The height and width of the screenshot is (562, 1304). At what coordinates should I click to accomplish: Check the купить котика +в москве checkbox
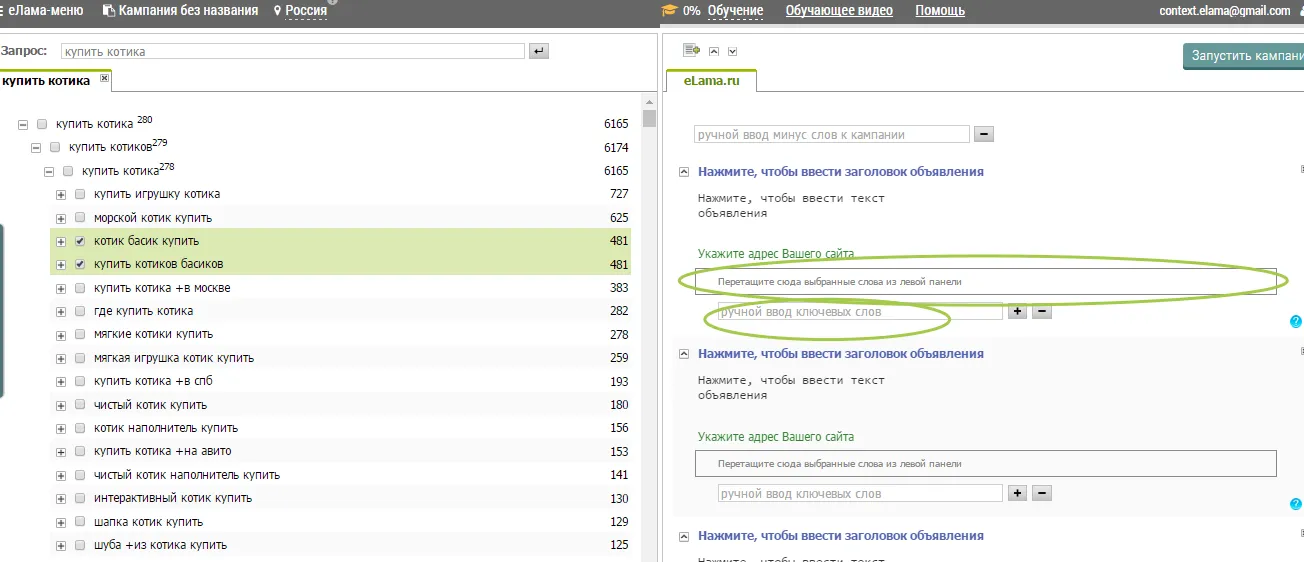[x=80, y=288]
